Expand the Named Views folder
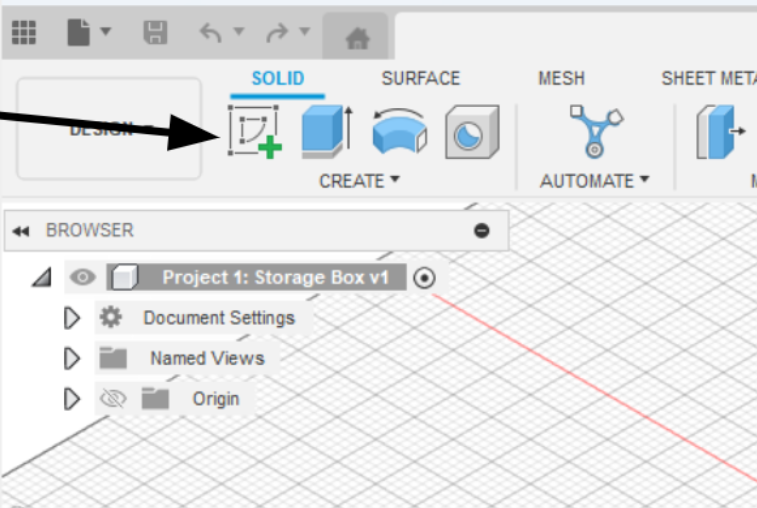757x508 pixels. pos(71,358)
